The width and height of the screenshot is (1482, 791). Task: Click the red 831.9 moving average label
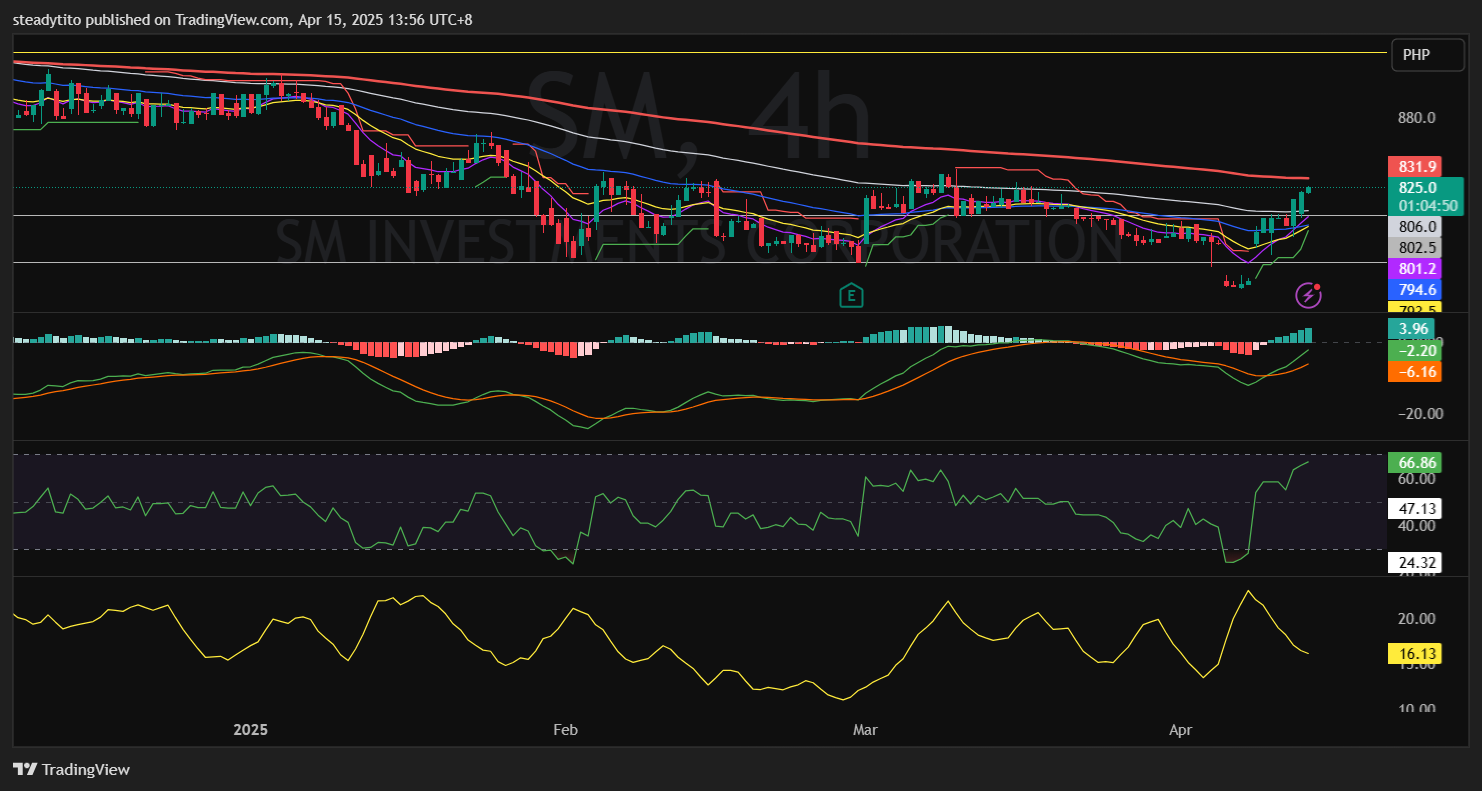click(1417, 167)
